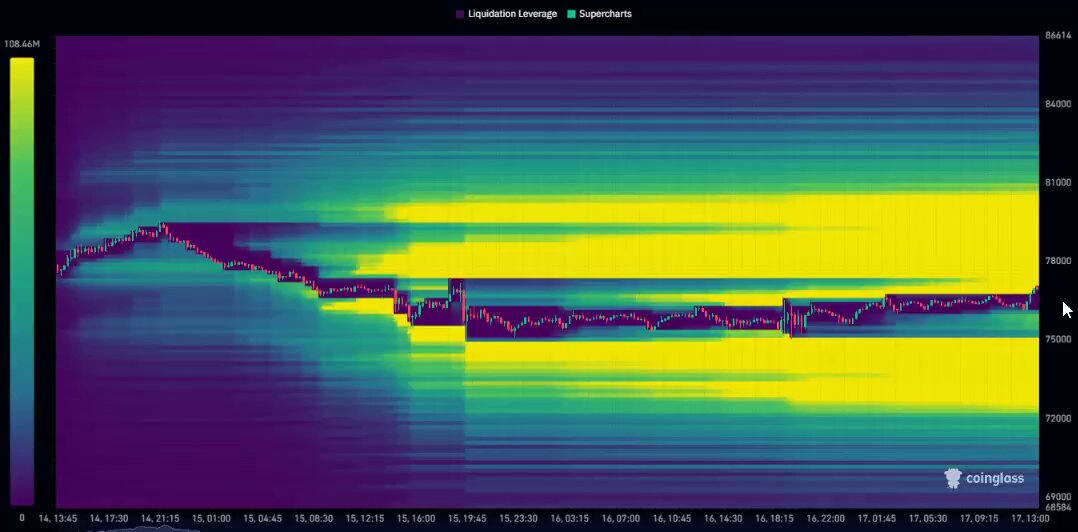The image size is (1078, 532).
Task: Click the 15, 23:30 time label
Action: 519,518
